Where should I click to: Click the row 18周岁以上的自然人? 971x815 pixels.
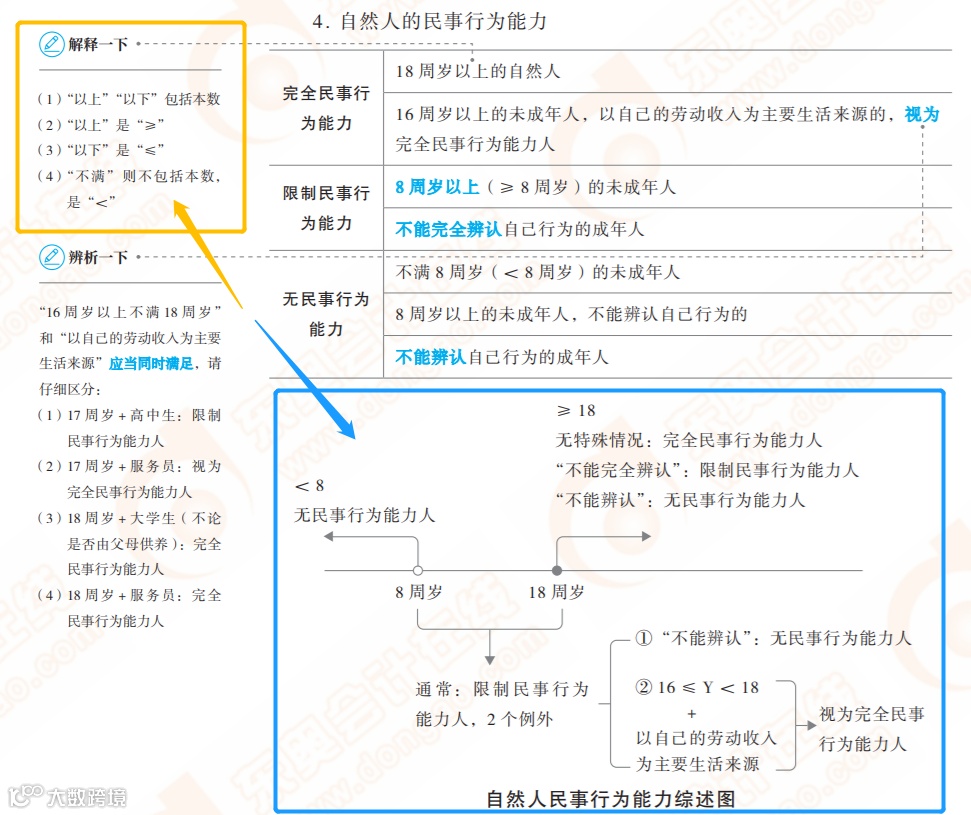coord(668,71)
